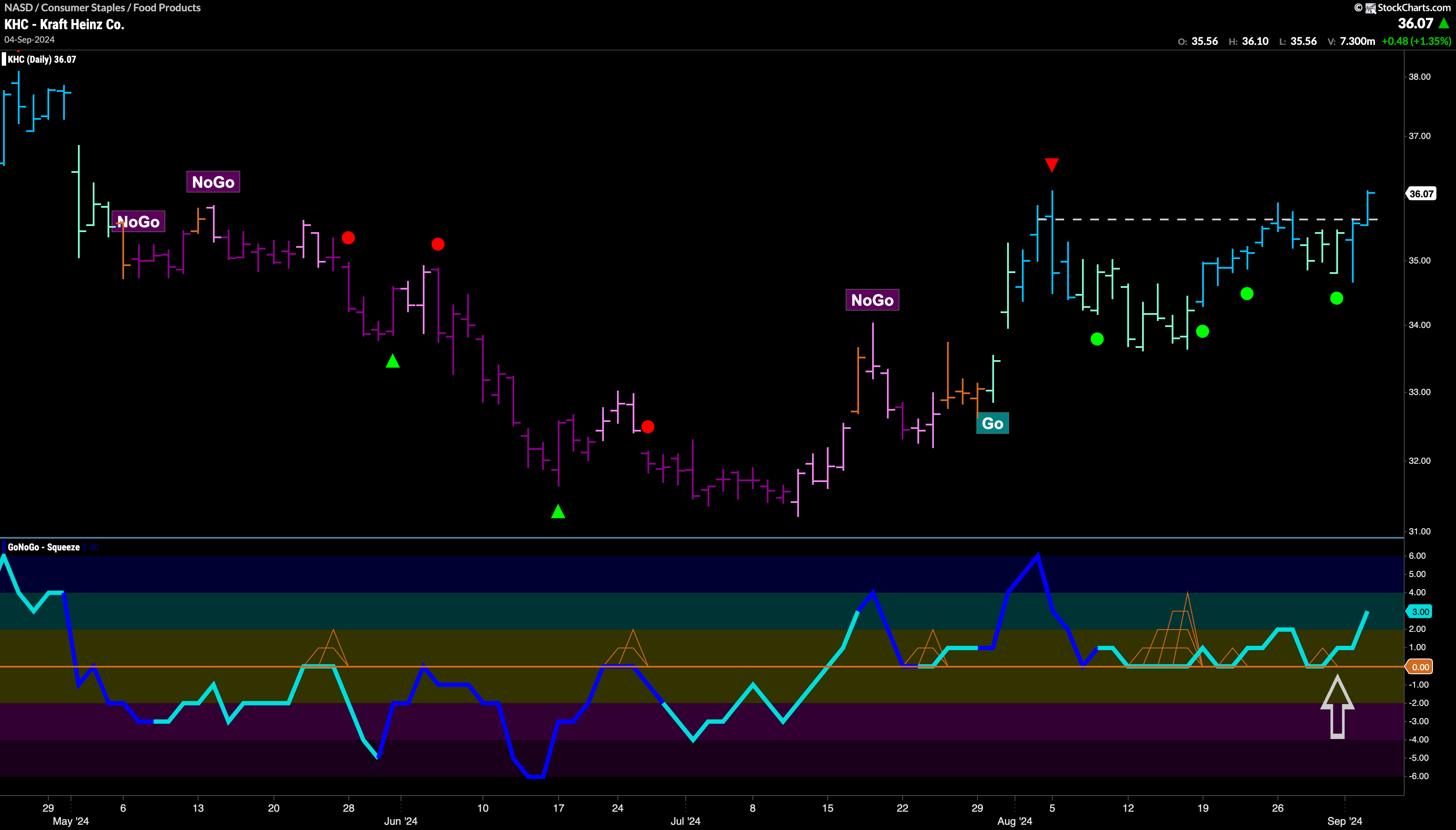Screen dimensions: 1456x830
Task: Click the May '24 axis label
Action: click(x=71, y=821)
